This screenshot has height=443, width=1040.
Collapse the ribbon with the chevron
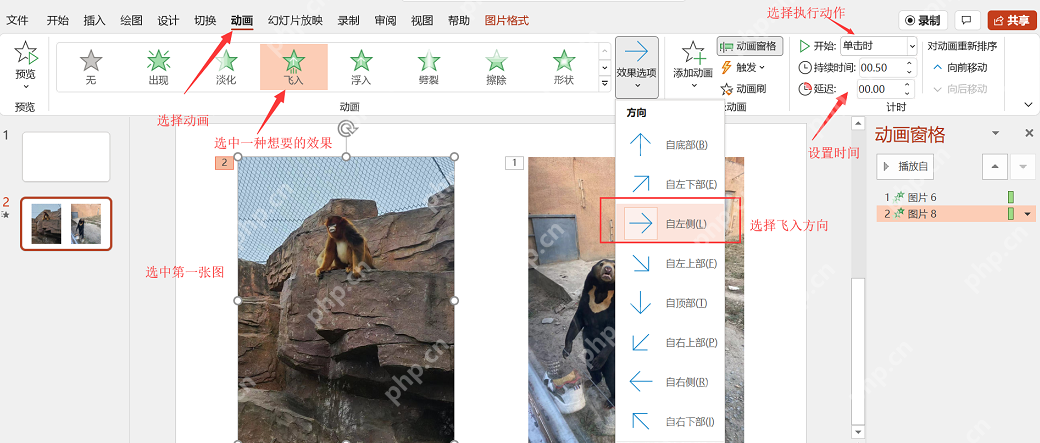tap(1029, 105)
